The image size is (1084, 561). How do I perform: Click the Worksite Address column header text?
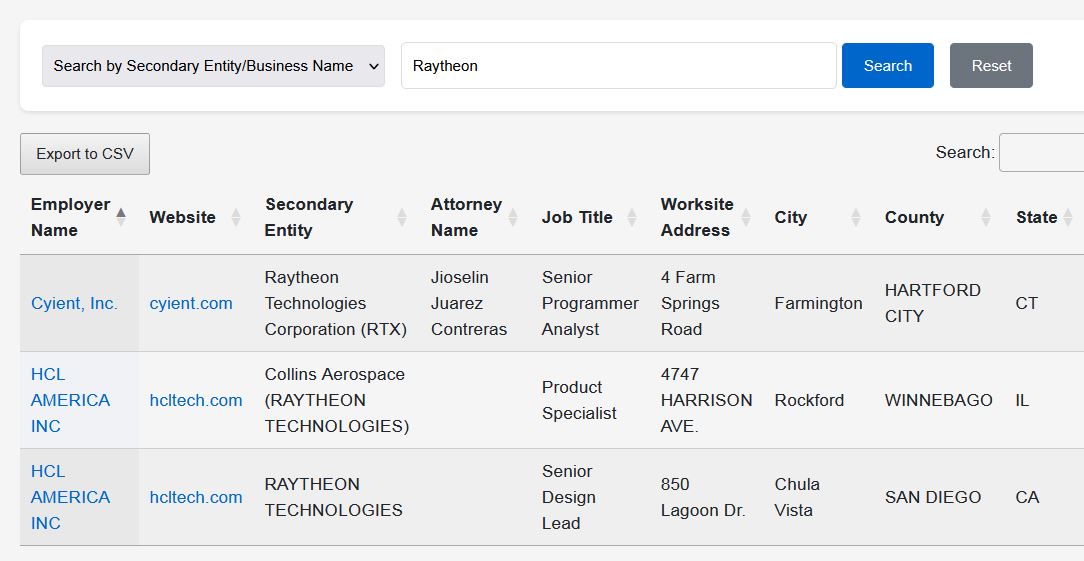pos(697,217)
